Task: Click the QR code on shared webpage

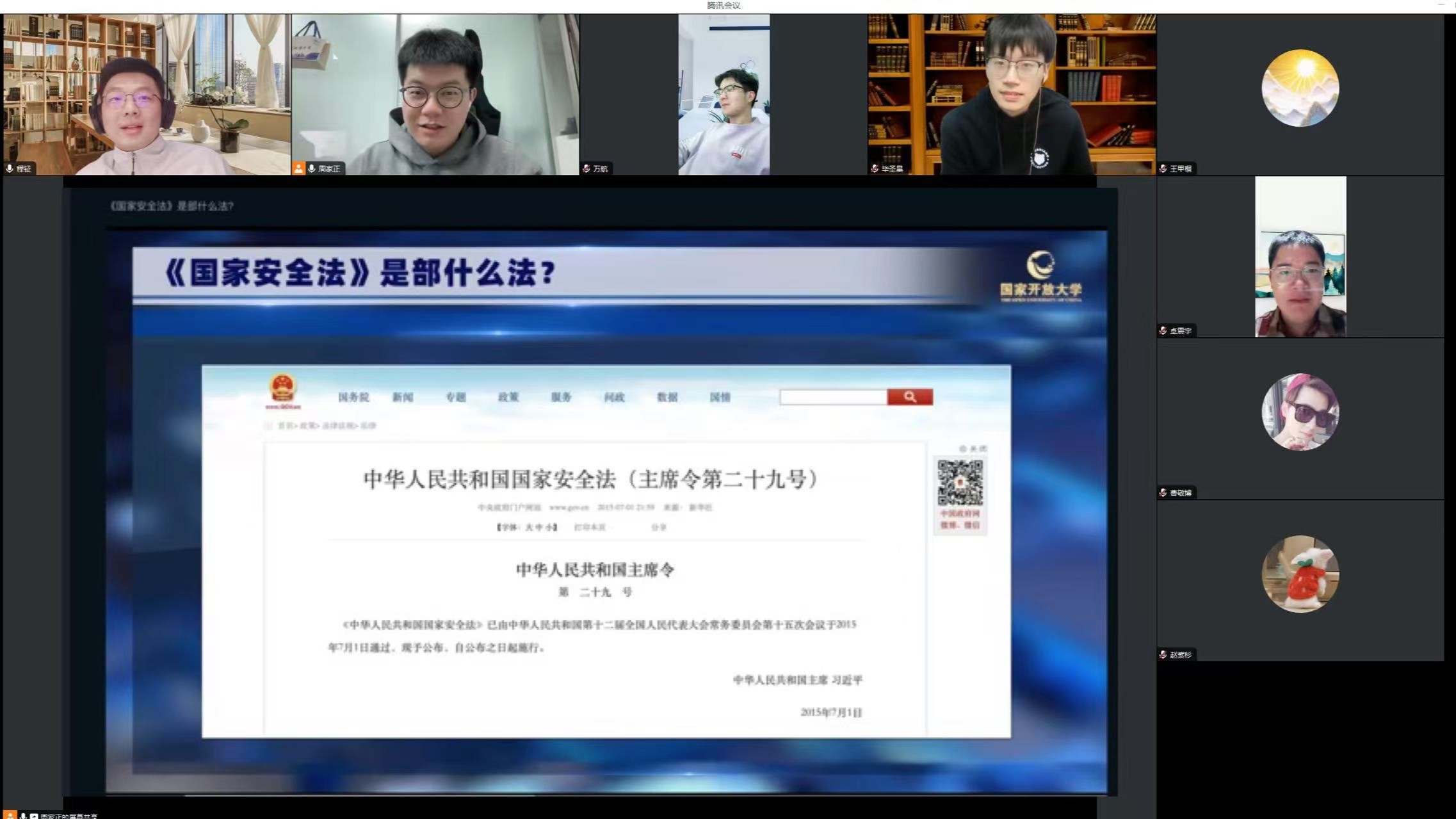Action: pyautogui.click(x=960, y=482)
